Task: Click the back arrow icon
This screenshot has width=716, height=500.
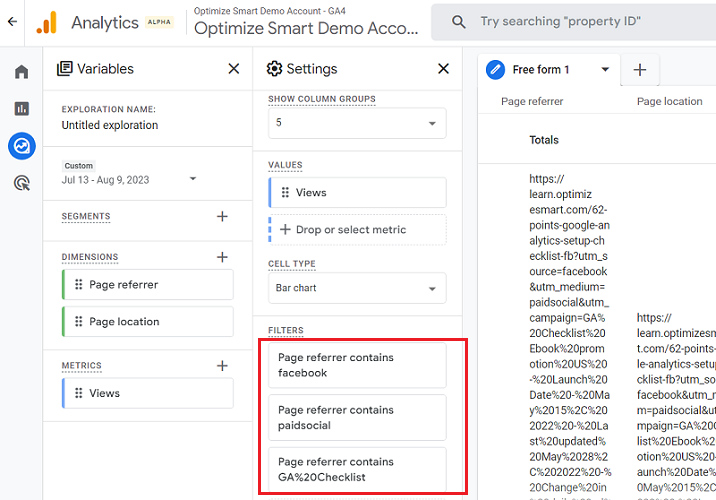Action: tap(12, 21)
